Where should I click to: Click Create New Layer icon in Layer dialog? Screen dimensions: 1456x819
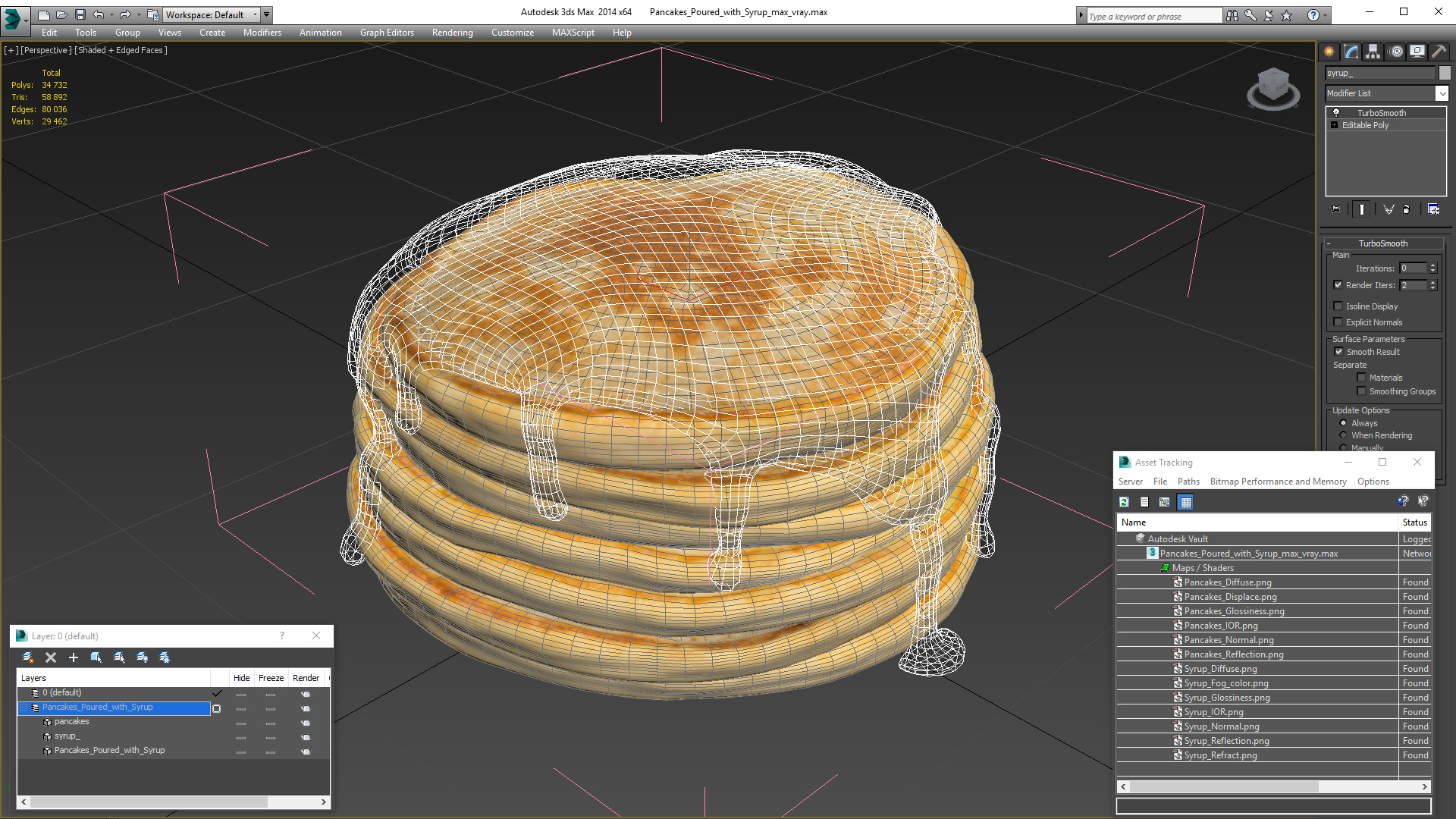(x=27, y=657)
